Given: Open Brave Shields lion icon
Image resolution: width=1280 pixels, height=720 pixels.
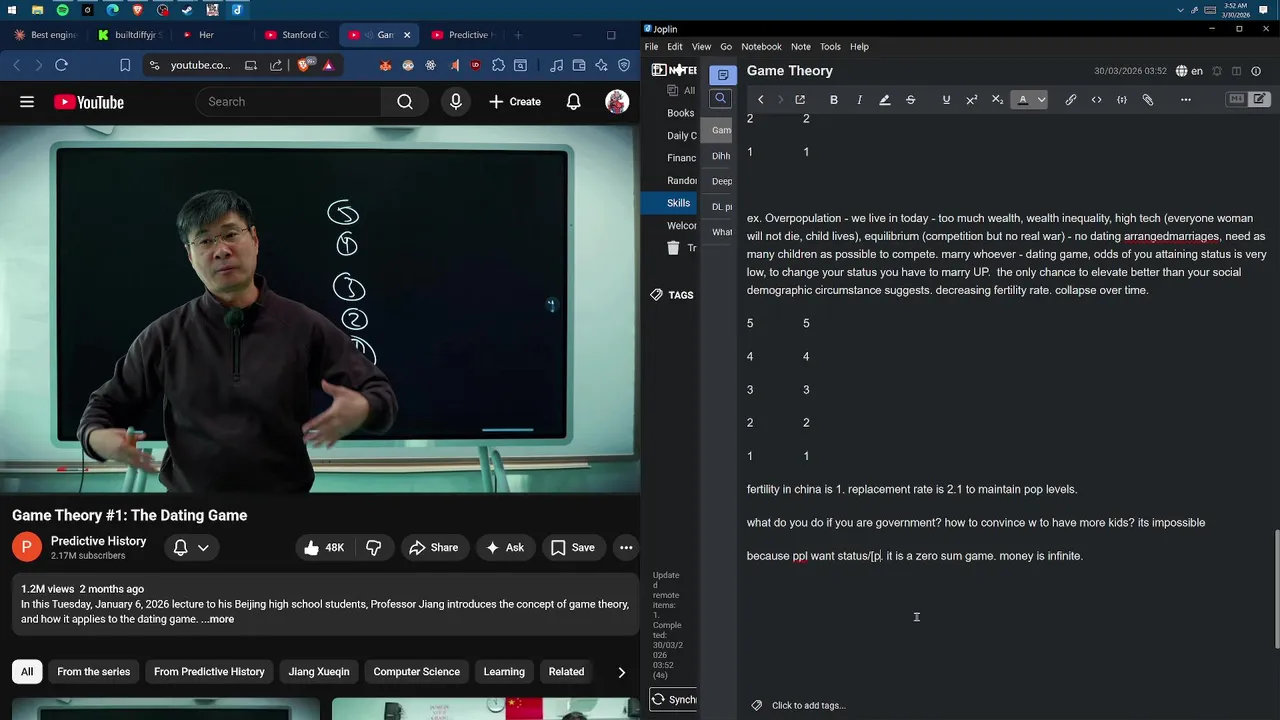Looking at the screenshot, I should click(304, 65).
